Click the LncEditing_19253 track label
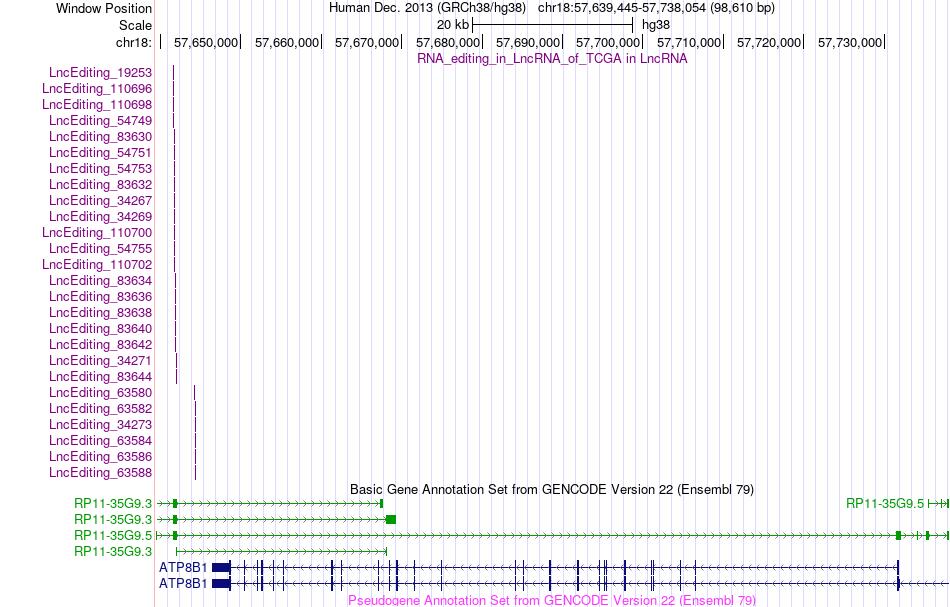The height and width of the screenshot is (607, 950). [x=101, y=73]
